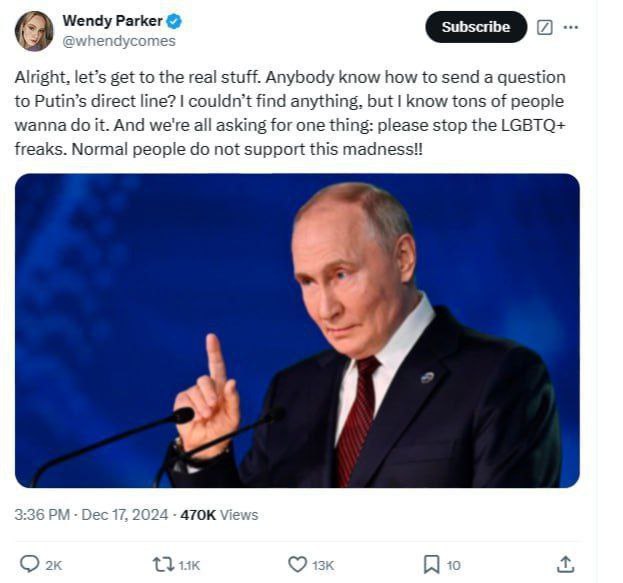View the 470K Views analytics
This screenshot has width=623, height=583.
tap(219, 515)
